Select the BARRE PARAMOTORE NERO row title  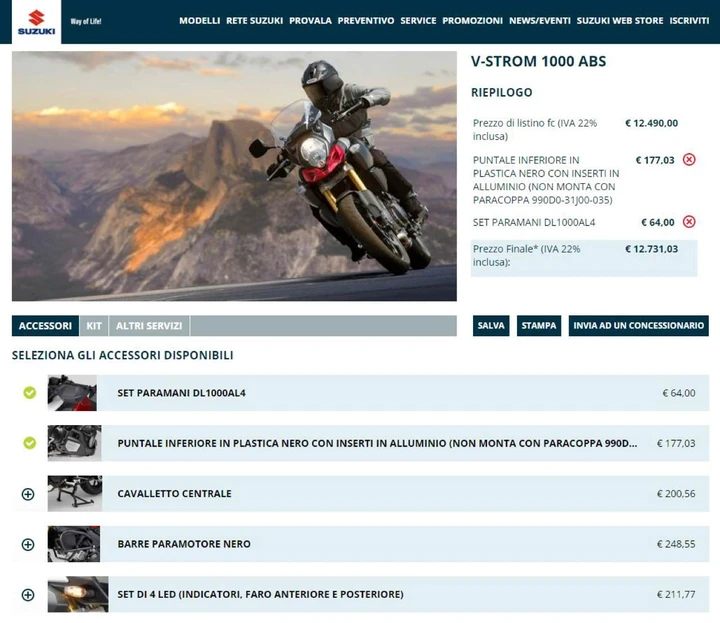point(184,544)
